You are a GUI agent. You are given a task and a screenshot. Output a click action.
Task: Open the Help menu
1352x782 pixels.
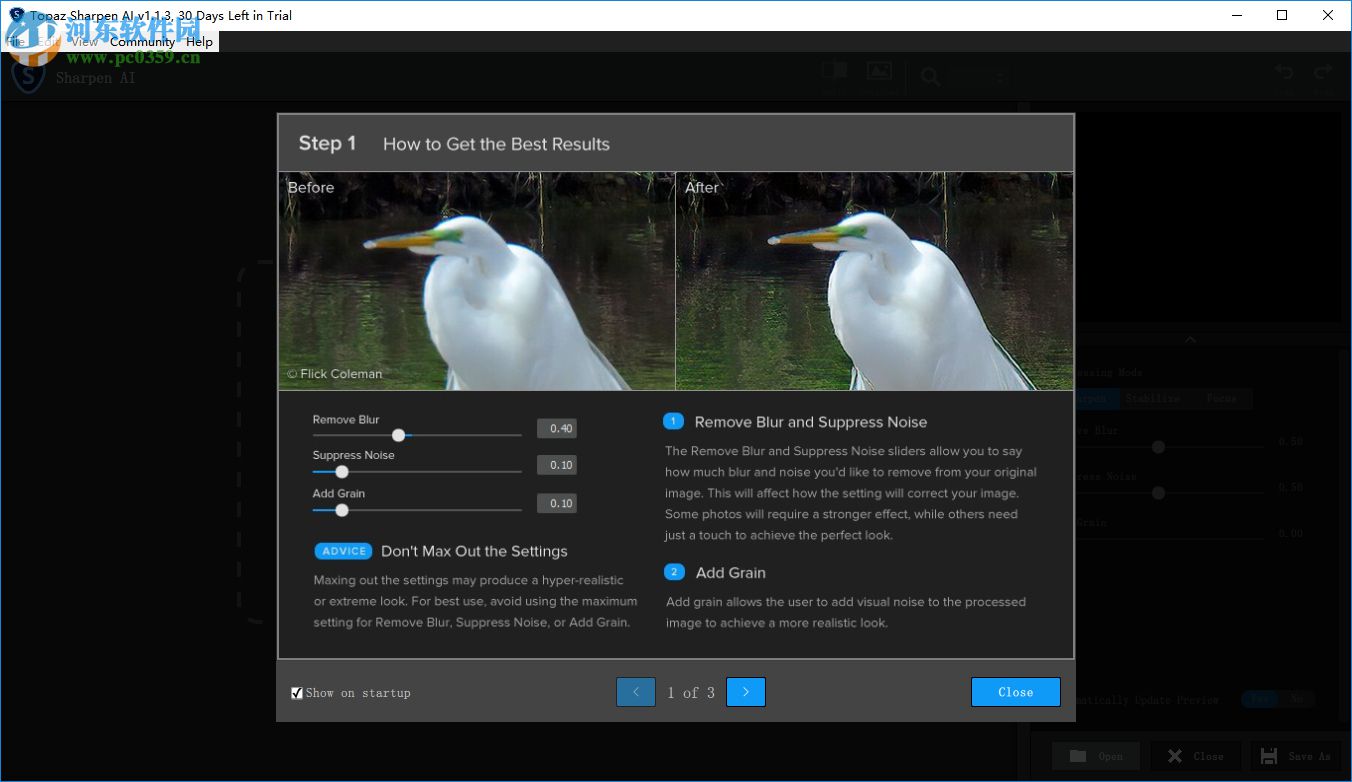click(x=199, y=42)
